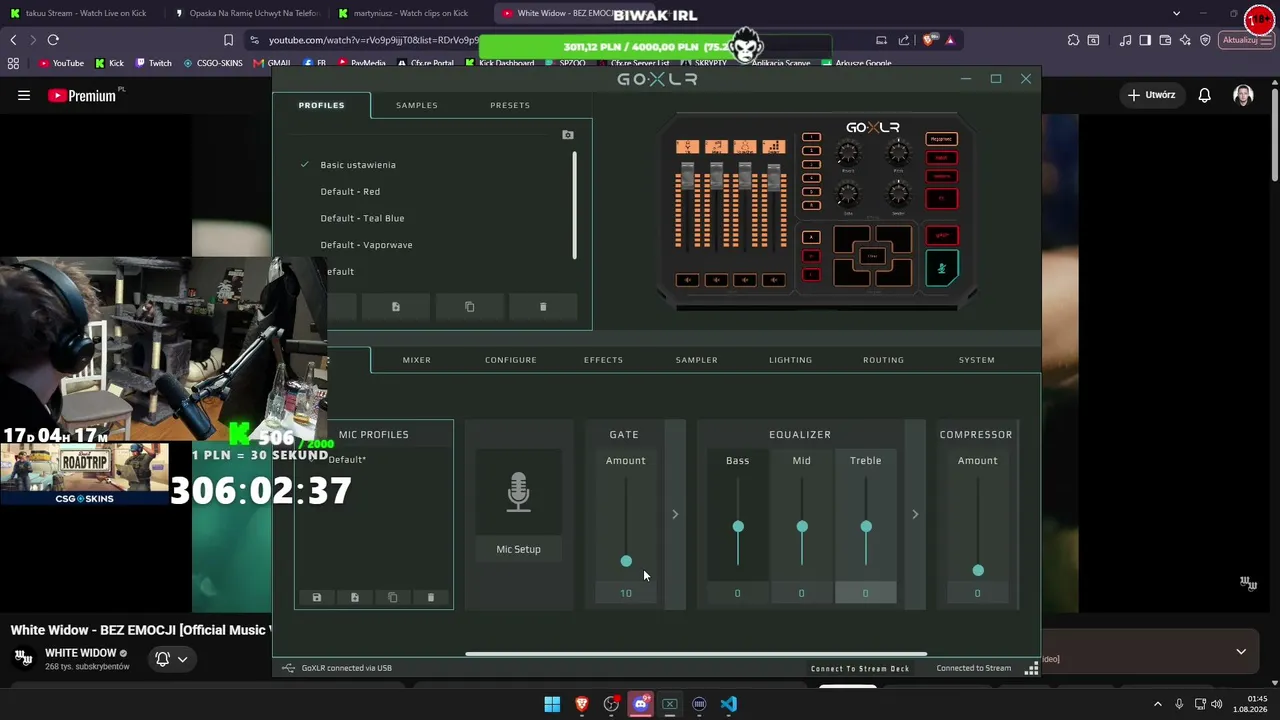Screen dimensions: 1280x720
Task: Open Discord from the taskbar
Action: coord(641,704)
